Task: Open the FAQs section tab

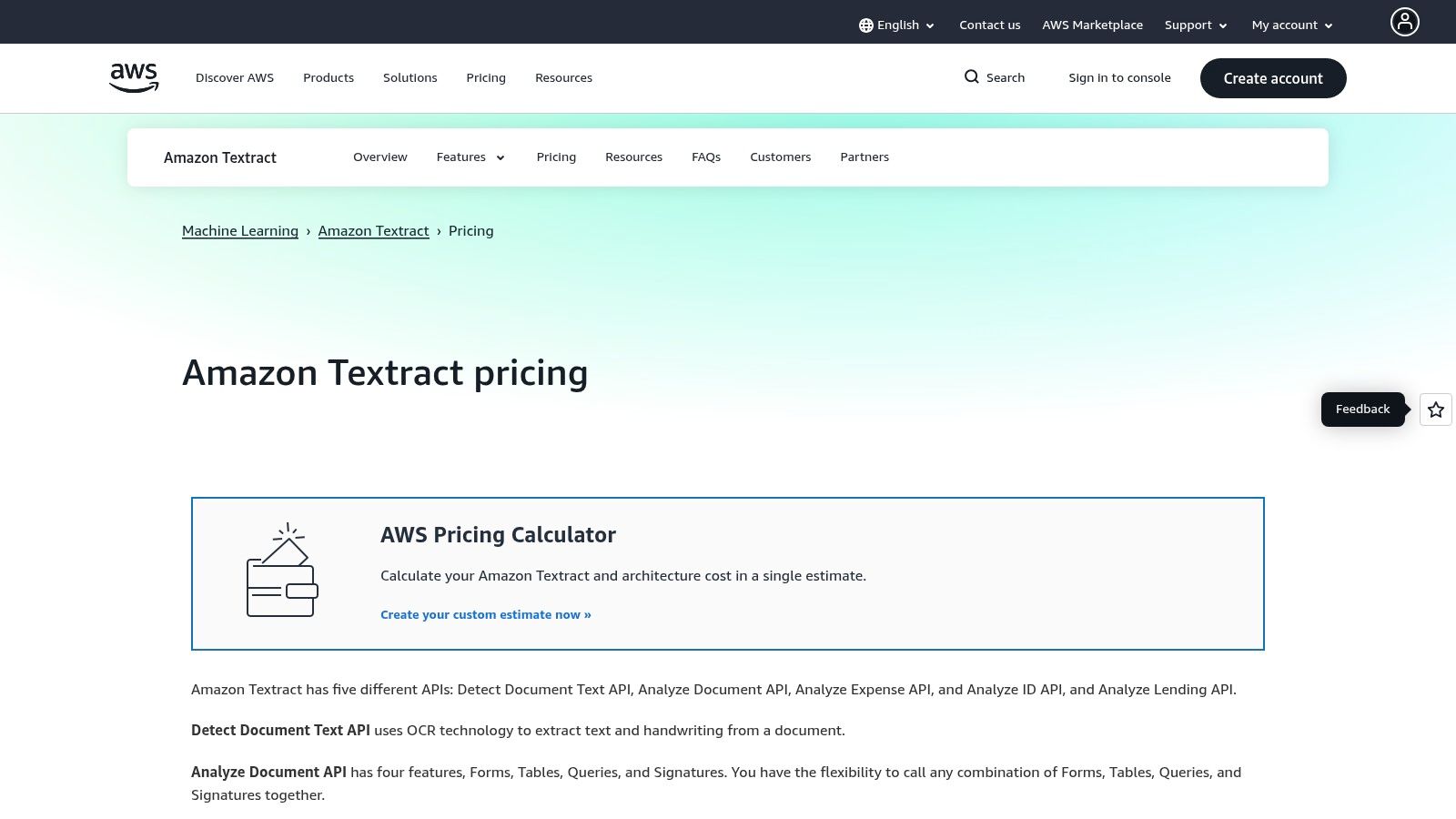Action: coord(706,157)
